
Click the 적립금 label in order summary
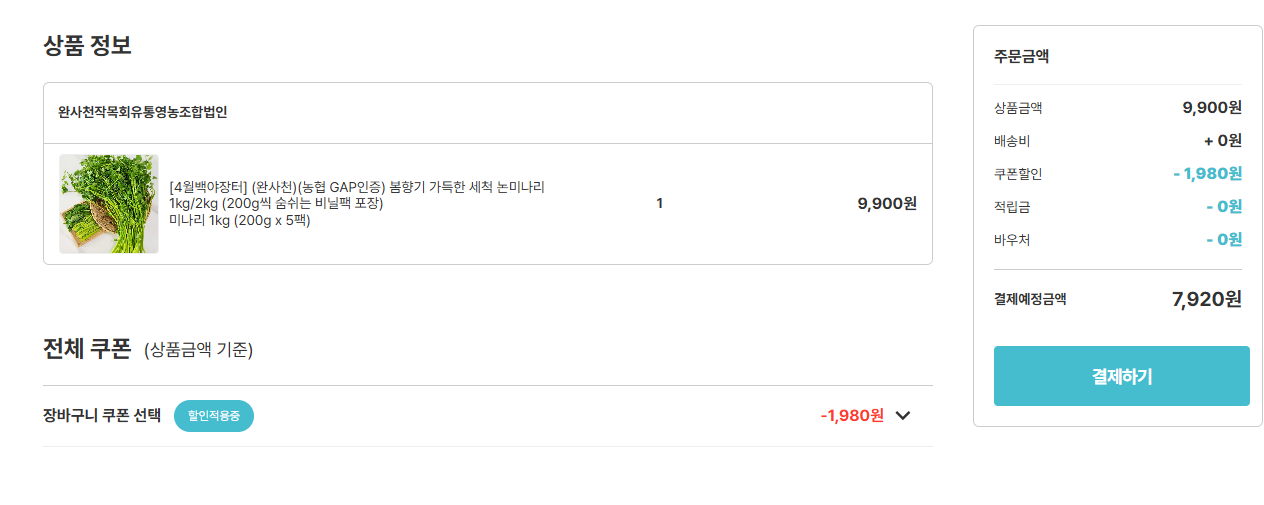click(x=1012, y=207)
